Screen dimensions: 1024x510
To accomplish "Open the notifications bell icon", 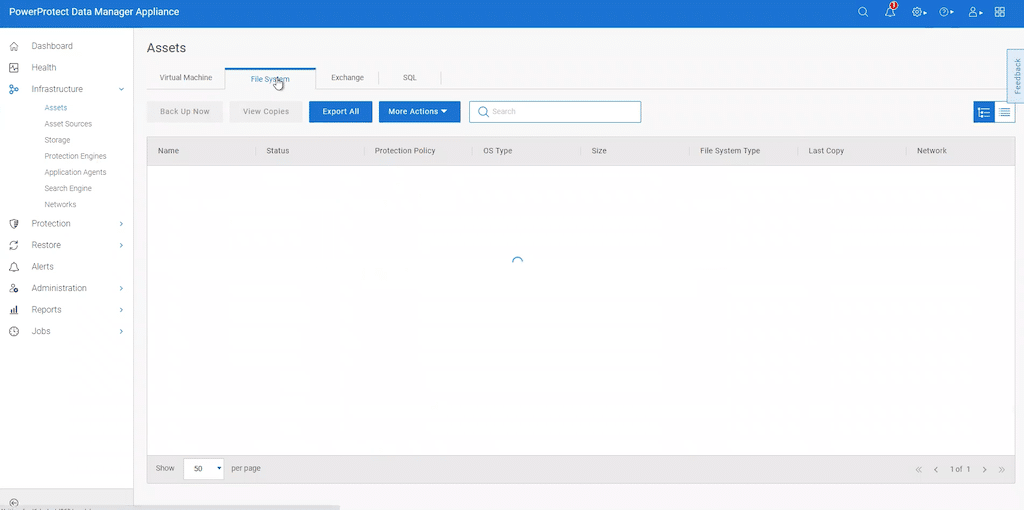I will click(x=890, y=12).
